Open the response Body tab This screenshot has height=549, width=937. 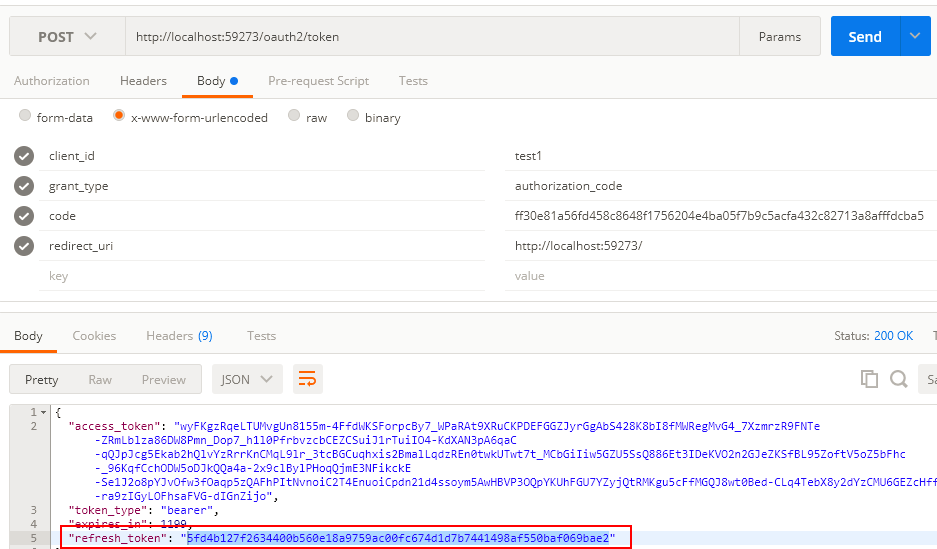pyautogui.click(x=28, y=336)
